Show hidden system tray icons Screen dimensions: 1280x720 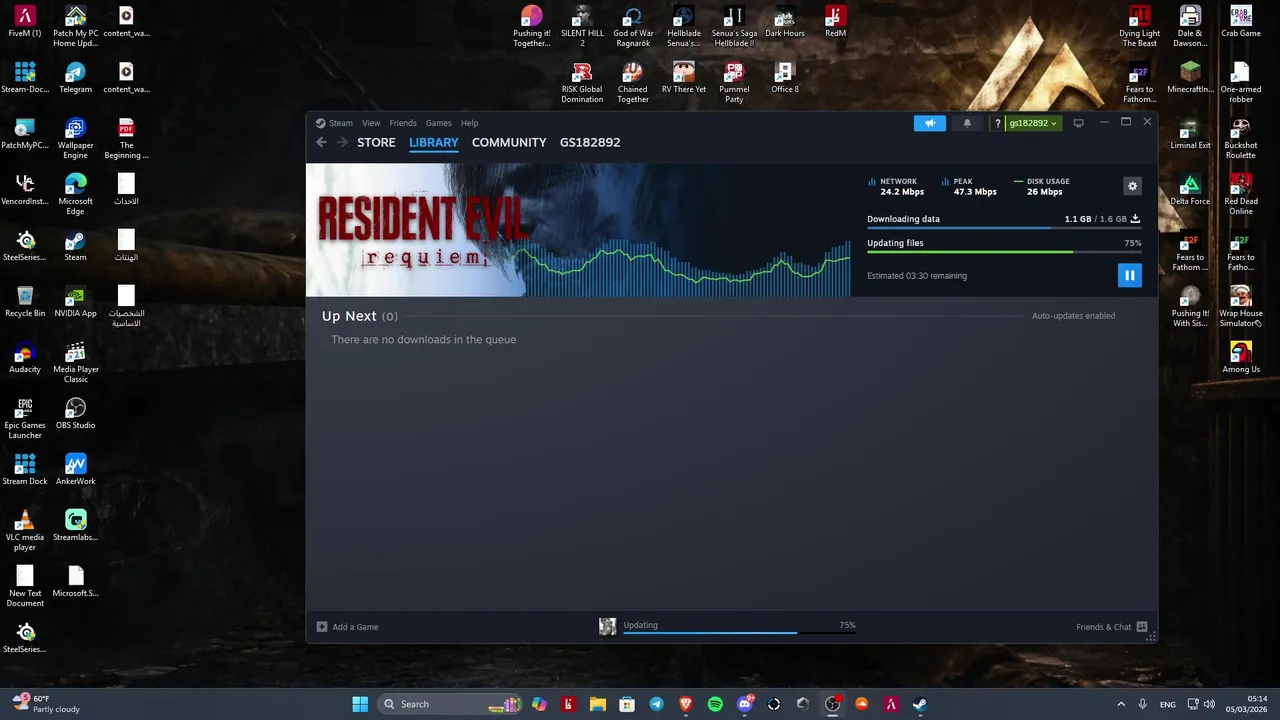tap(1121, 704)
